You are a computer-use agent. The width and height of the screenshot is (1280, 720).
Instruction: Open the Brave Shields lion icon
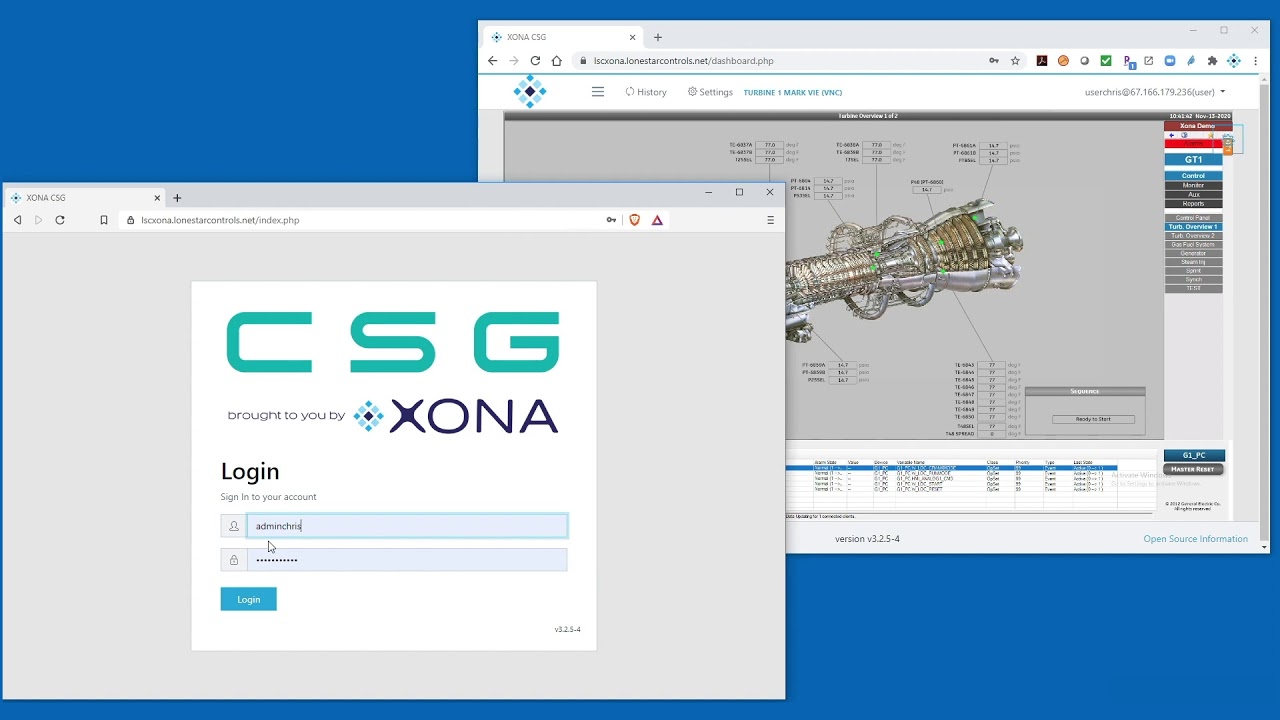click(x=634, y=220)
